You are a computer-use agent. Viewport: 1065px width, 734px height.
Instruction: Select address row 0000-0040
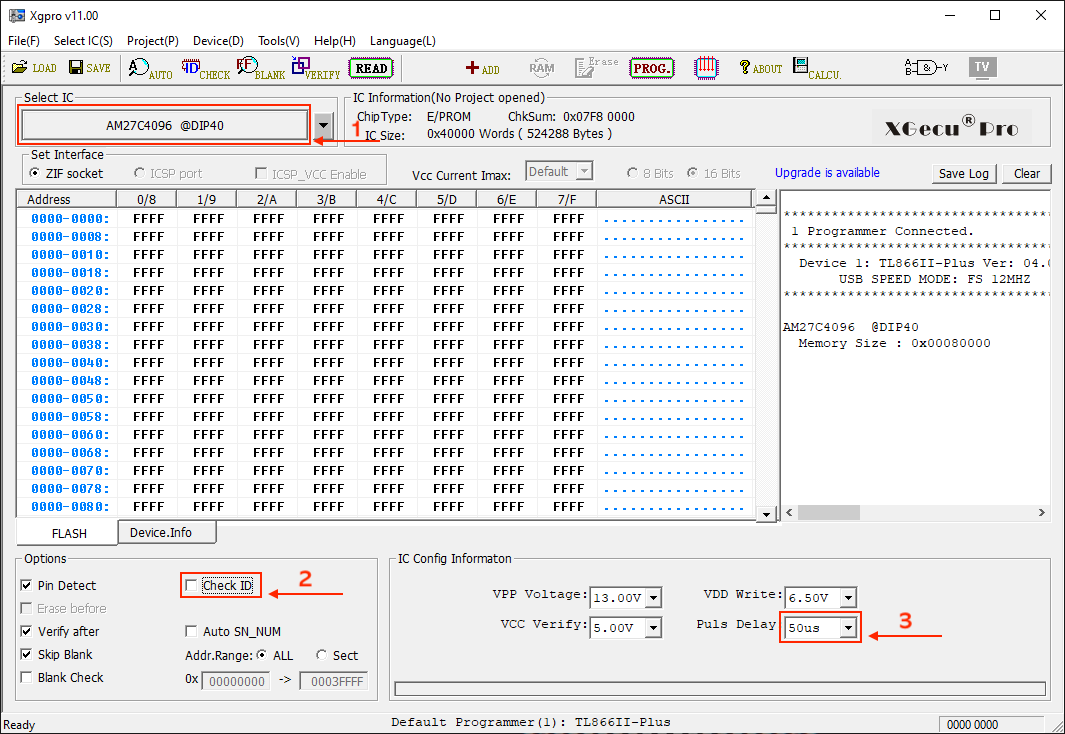tap(70, 363)
